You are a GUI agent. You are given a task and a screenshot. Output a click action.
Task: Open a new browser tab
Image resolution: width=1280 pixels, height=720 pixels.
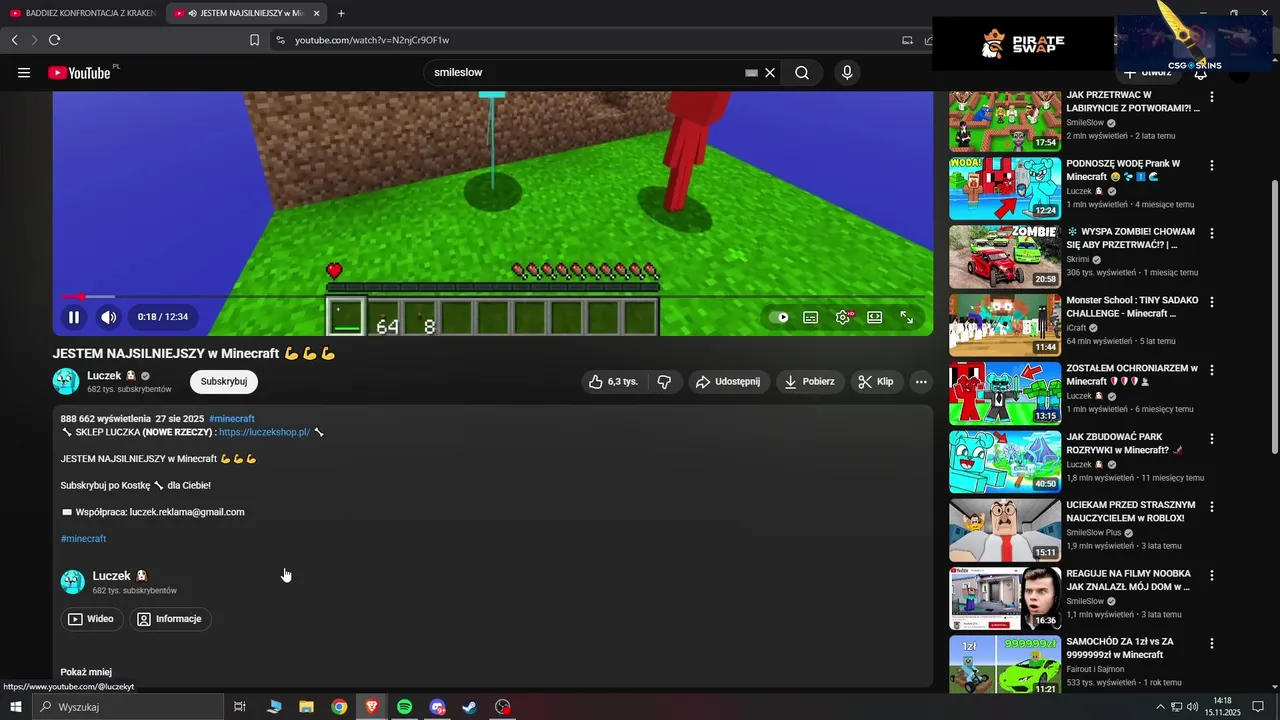point(341,13)
